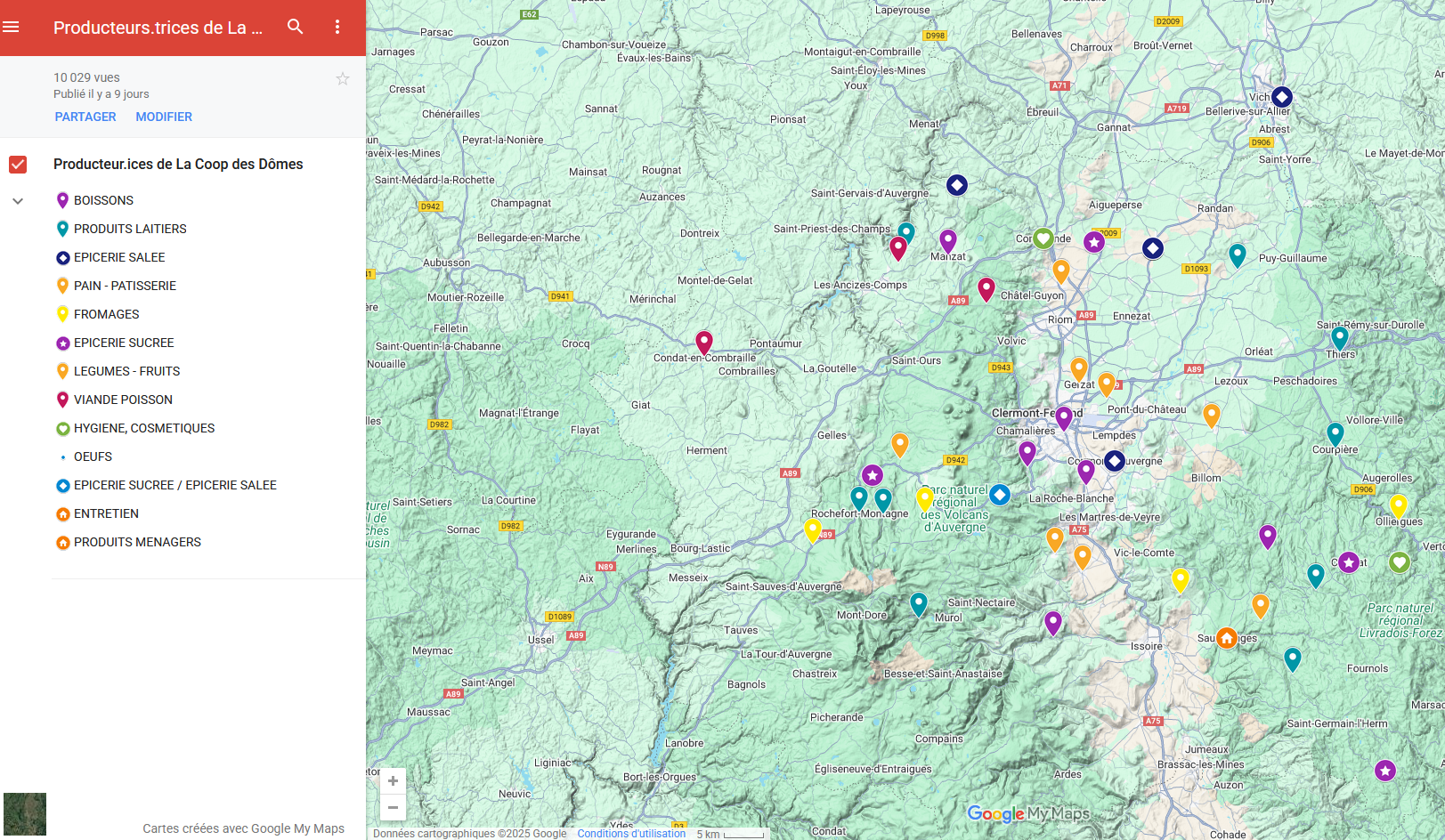Click the dark blue marker at Vichy

[1282, 96]
